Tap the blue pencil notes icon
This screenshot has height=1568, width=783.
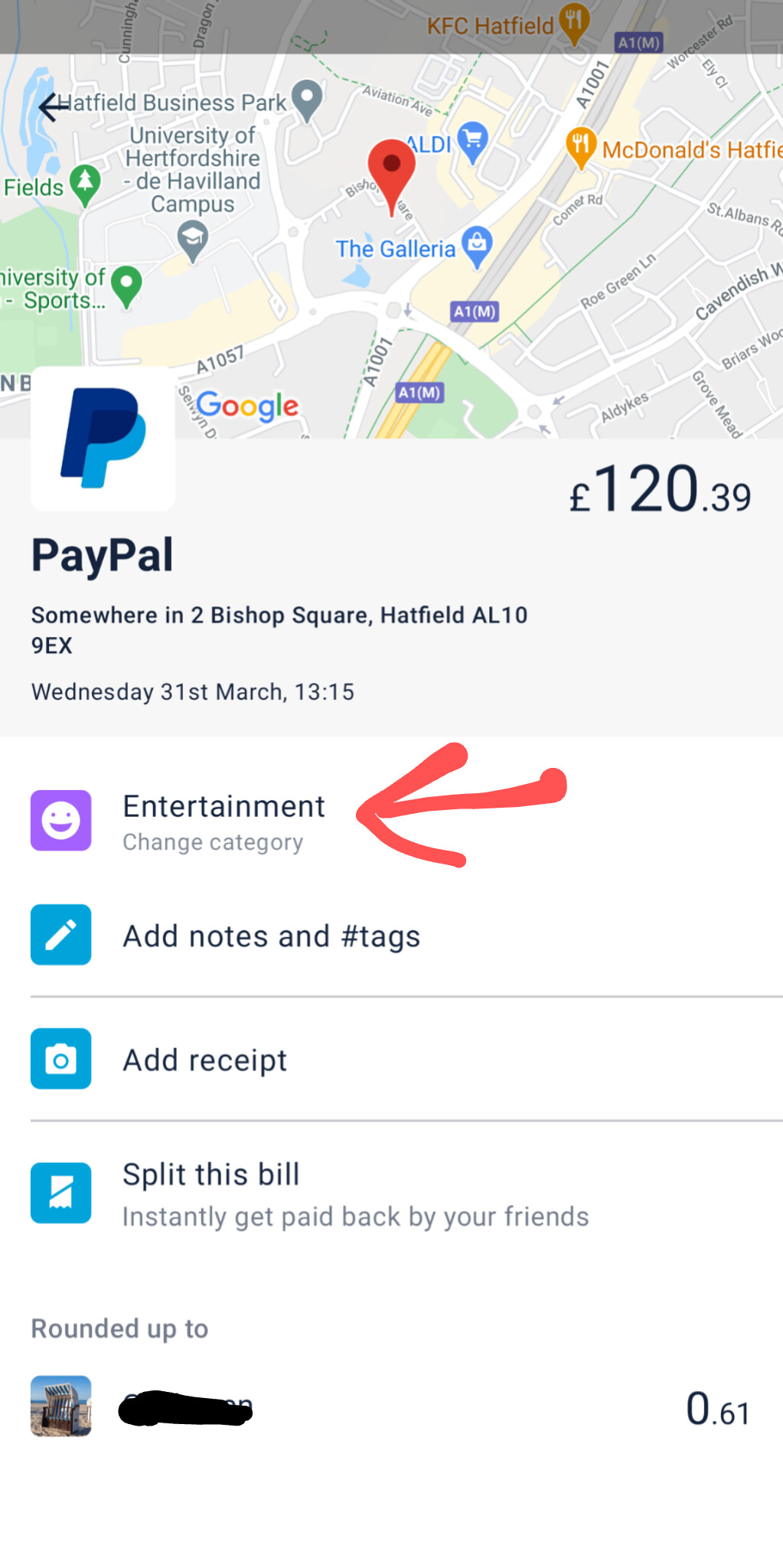(x=61, y=935)
